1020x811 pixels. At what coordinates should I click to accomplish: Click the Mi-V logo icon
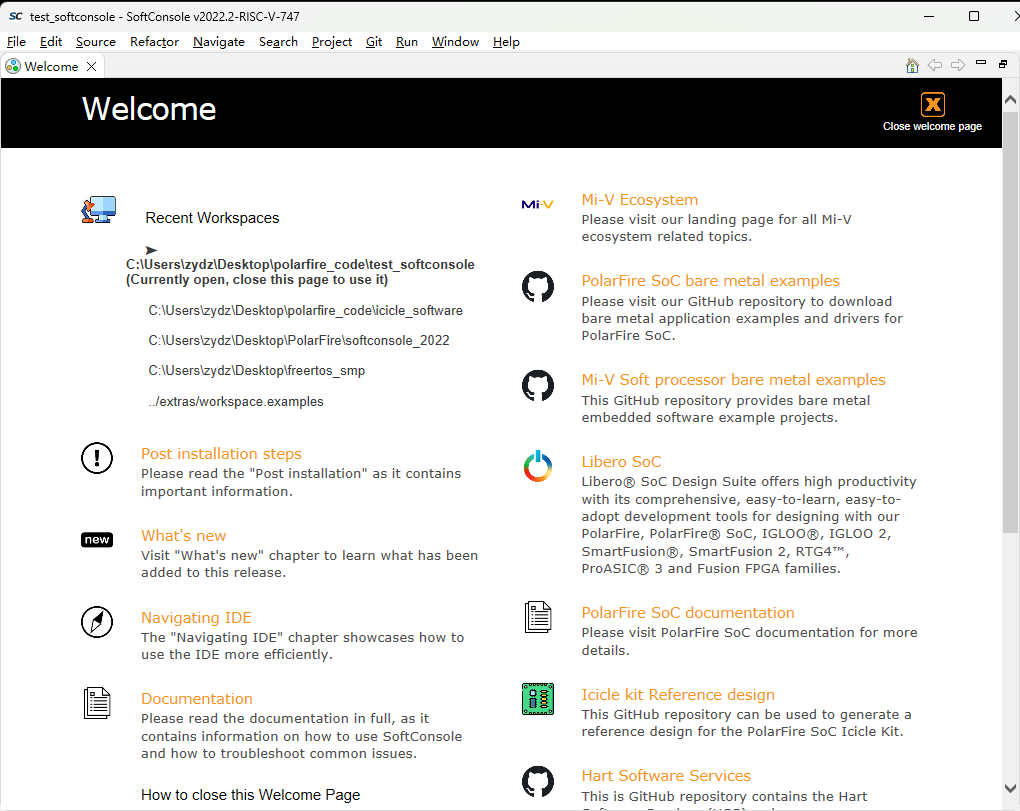click(537, 204)
